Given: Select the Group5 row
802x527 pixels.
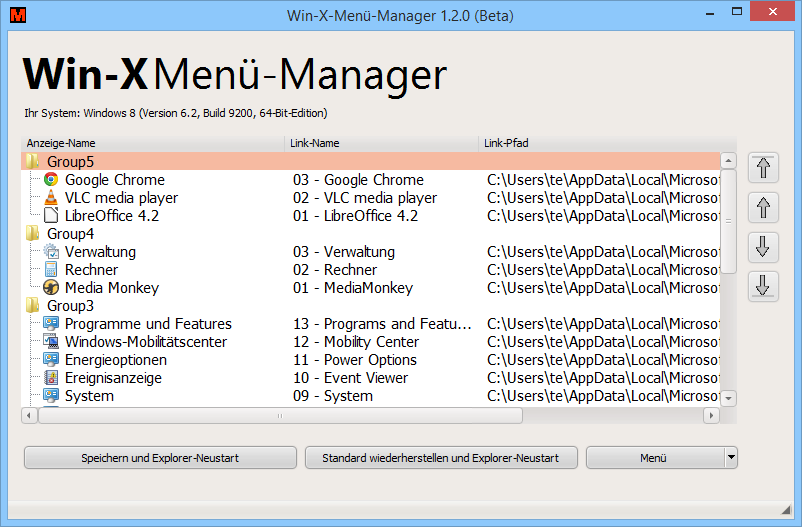Looking at the screenshot, I should pyautogui.click(x=370, y=162).
